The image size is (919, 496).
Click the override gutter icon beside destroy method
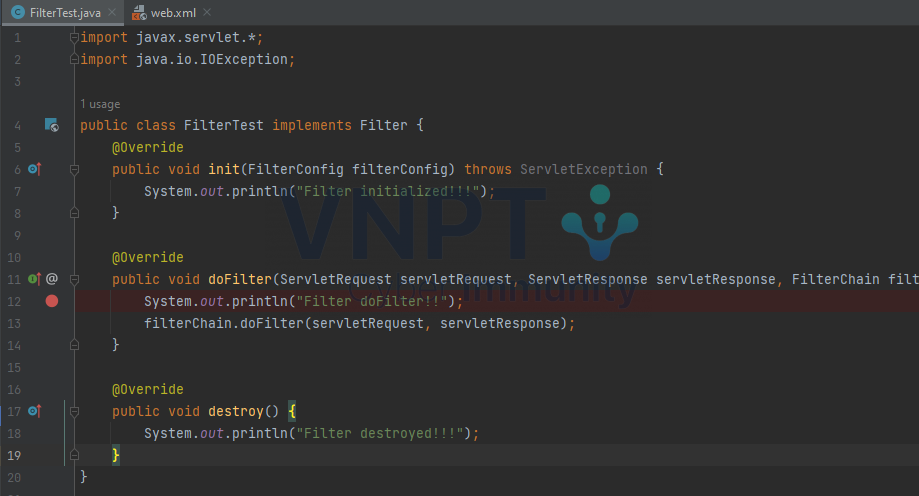pyautogui.click(x=35, y=411)
